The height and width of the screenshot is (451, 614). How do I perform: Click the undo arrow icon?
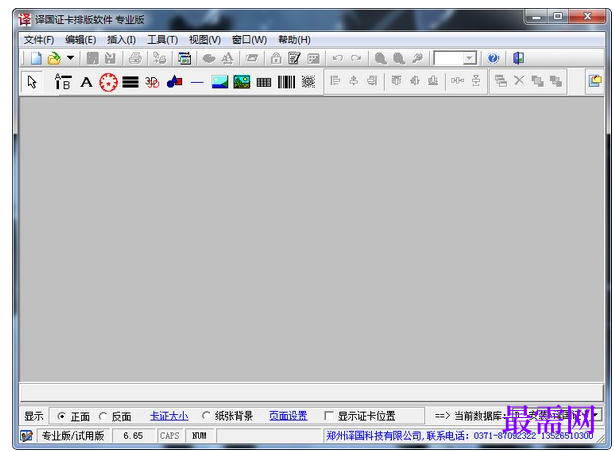[x=338, y=59]
